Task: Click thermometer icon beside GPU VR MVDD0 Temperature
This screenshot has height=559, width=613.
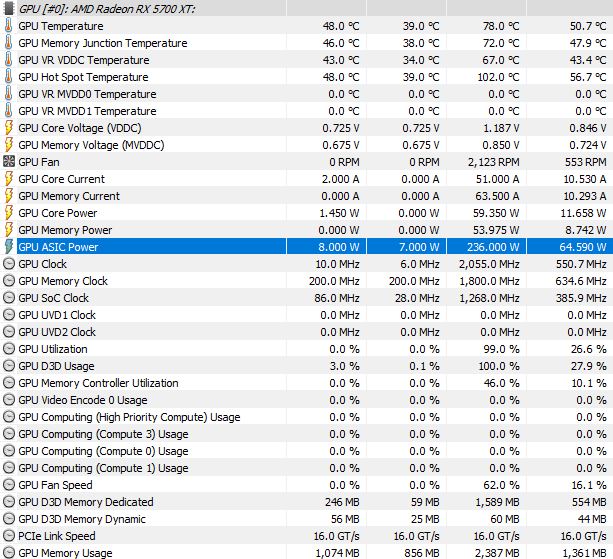Action: click(9, 94)
